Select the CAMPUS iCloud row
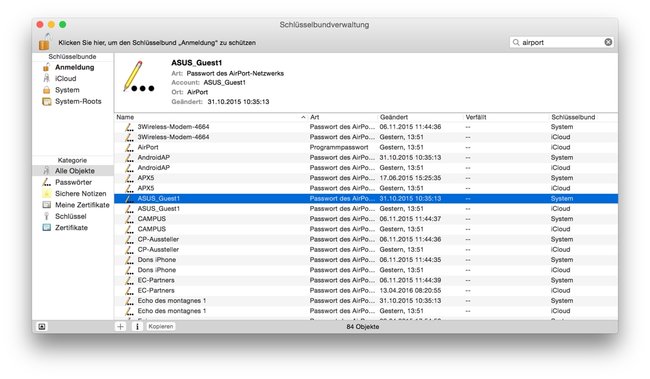This screenshot has width=650, height=379. coord(366,229)
